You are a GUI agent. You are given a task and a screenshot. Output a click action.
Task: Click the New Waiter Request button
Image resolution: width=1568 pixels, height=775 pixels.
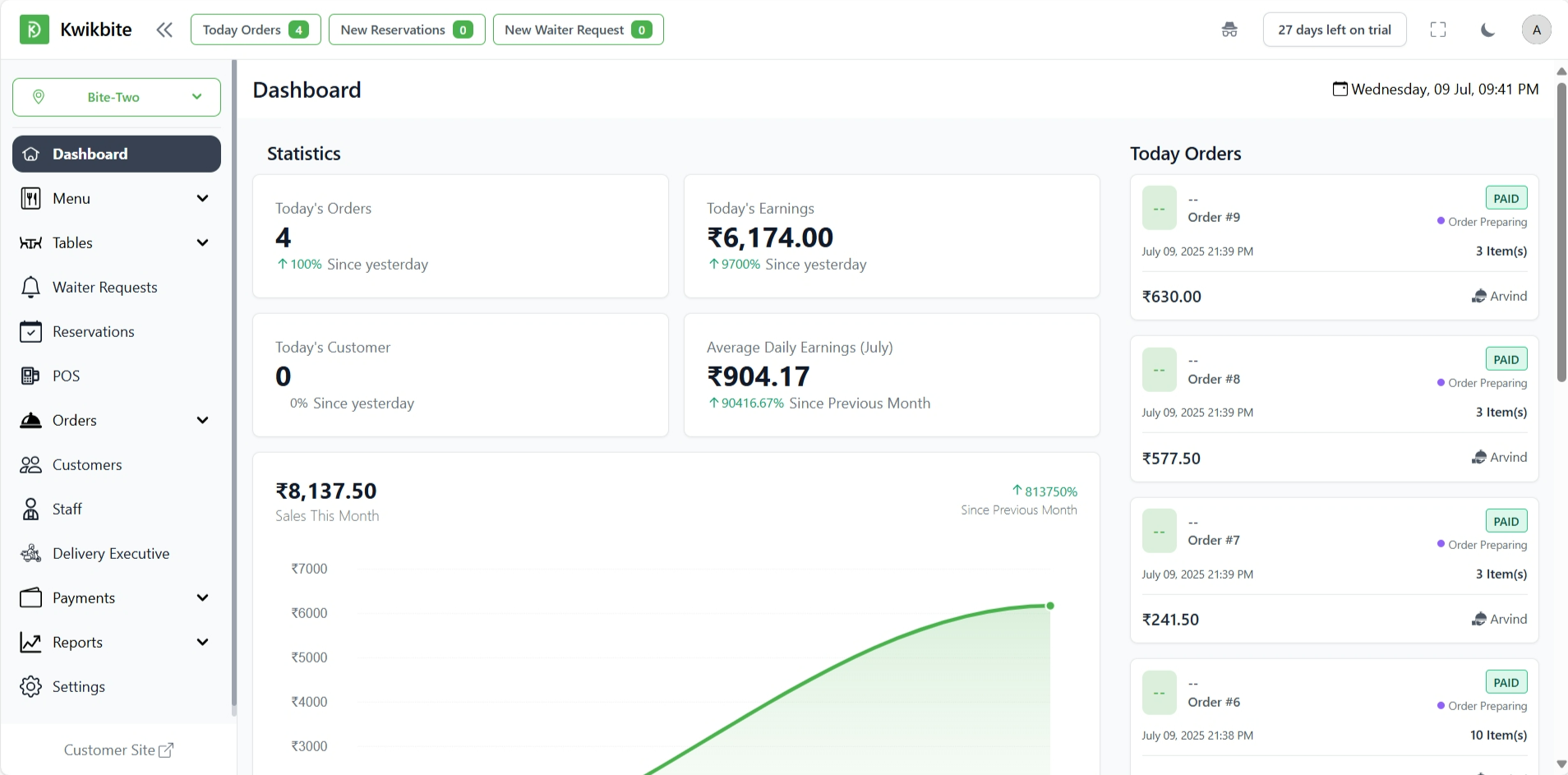click(x=578, y=30)
